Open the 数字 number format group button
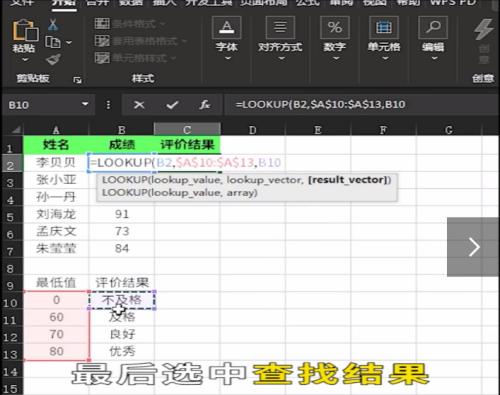Screen dimensions: 500x395 point(335,38)
